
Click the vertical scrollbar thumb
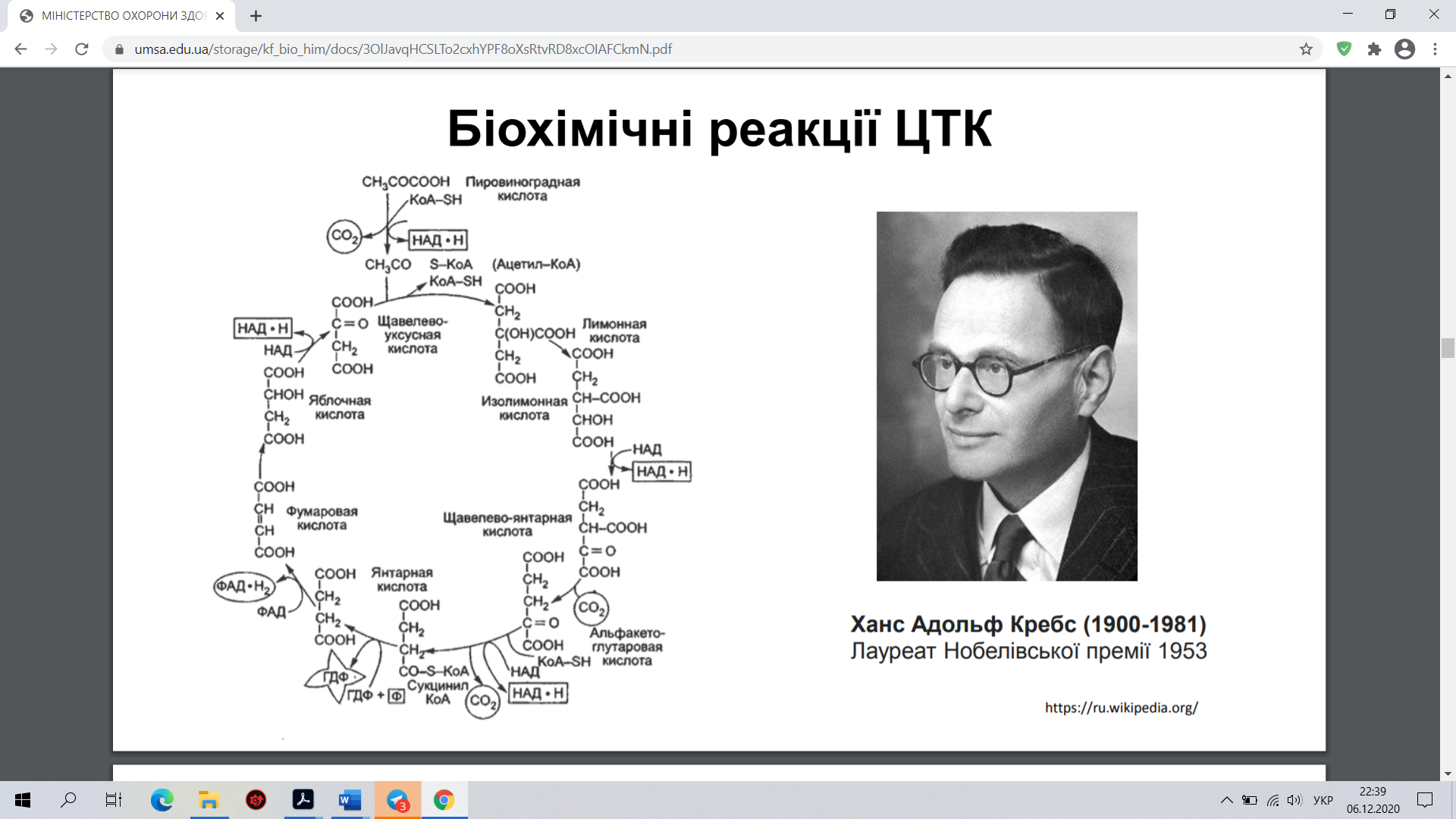click(x=1448, y=348)
